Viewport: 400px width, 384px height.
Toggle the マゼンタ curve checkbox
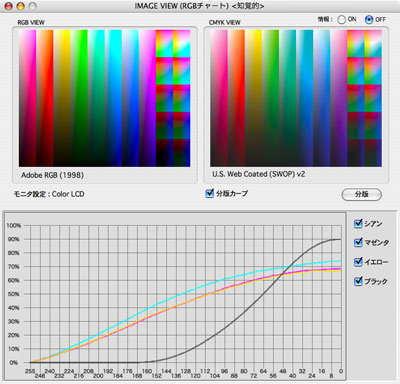tap(358, 242)
